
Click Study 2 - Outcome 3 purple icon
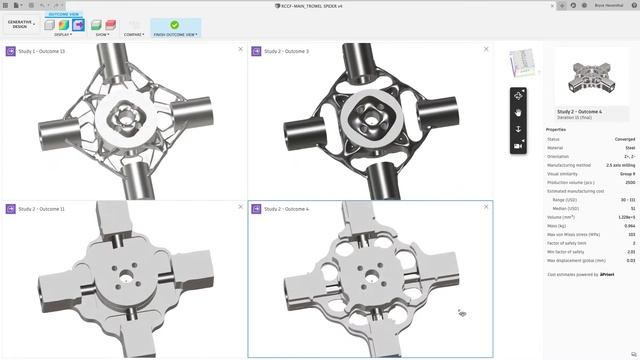coord(256,51)
